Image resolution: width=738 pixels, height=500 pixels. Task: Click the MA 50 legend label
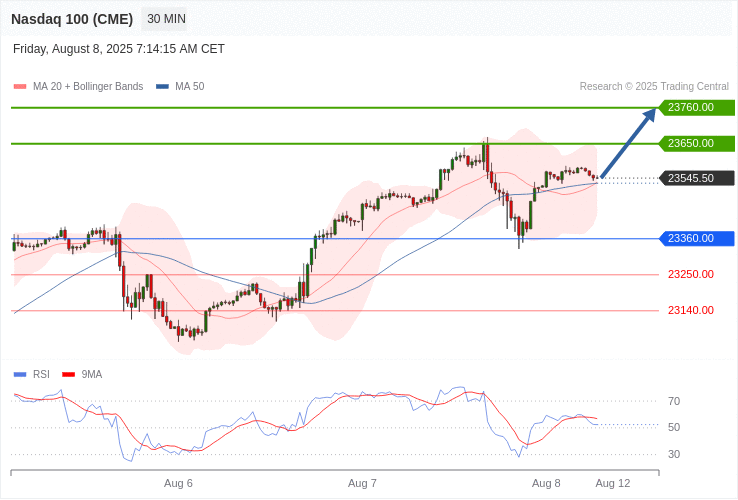click(190, 87)
